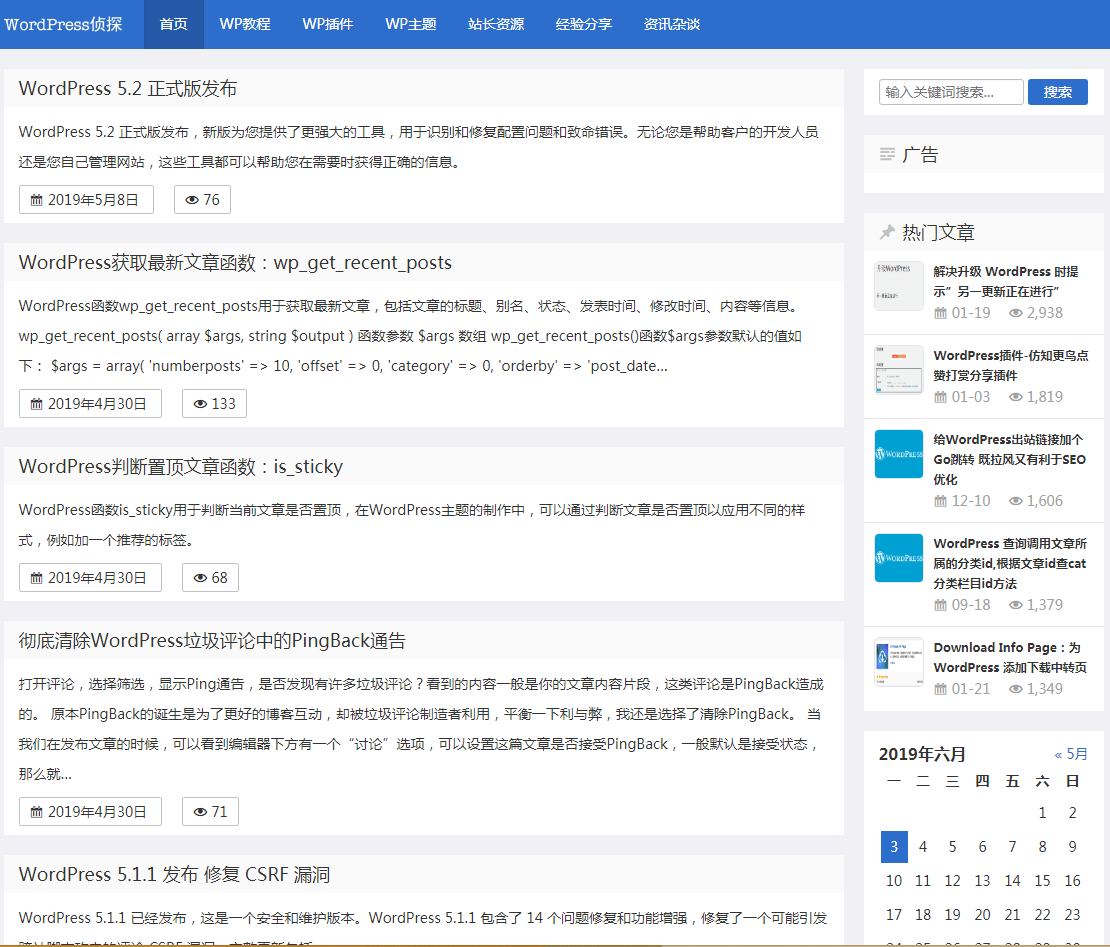Click list icon beside 广告 heading
Viewport: 1110px width, 947px height.
tap(886, 155)
